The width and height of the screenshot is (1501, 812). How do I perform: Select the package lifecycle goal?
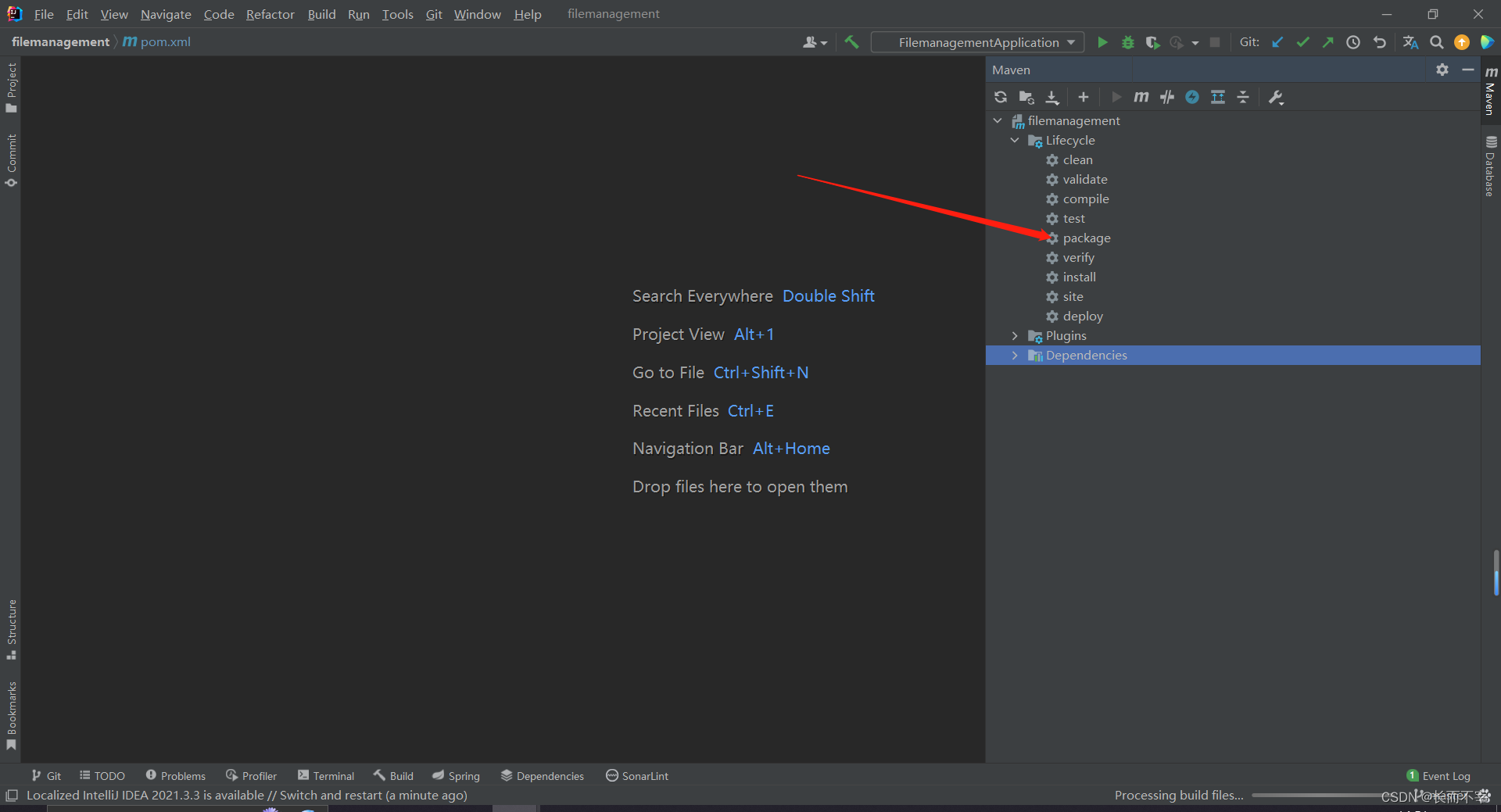point(1087,238)
